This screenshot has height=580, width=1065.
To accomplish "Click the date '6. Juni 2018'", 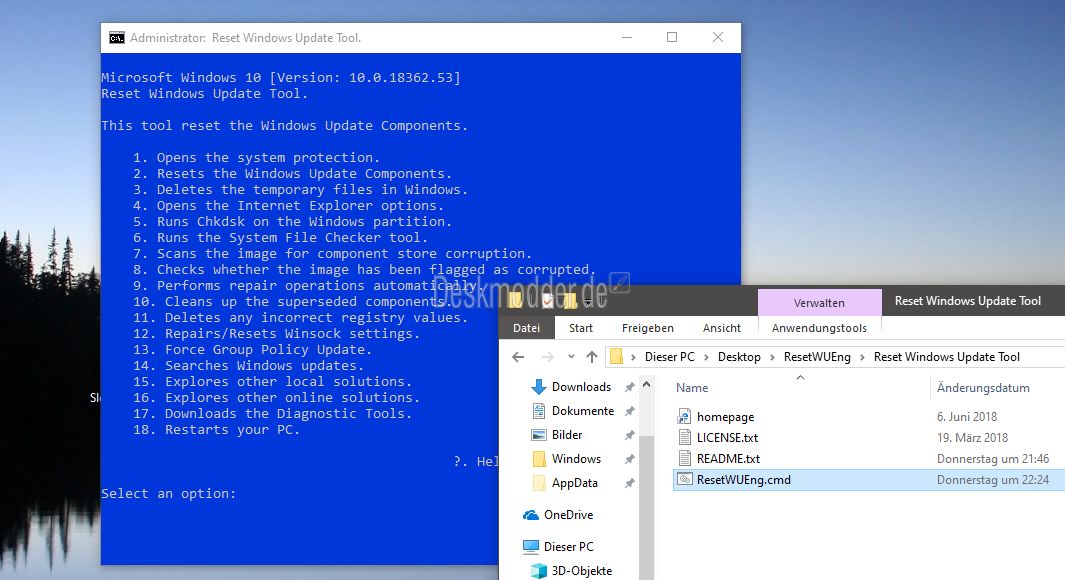I will click(967, 416).
